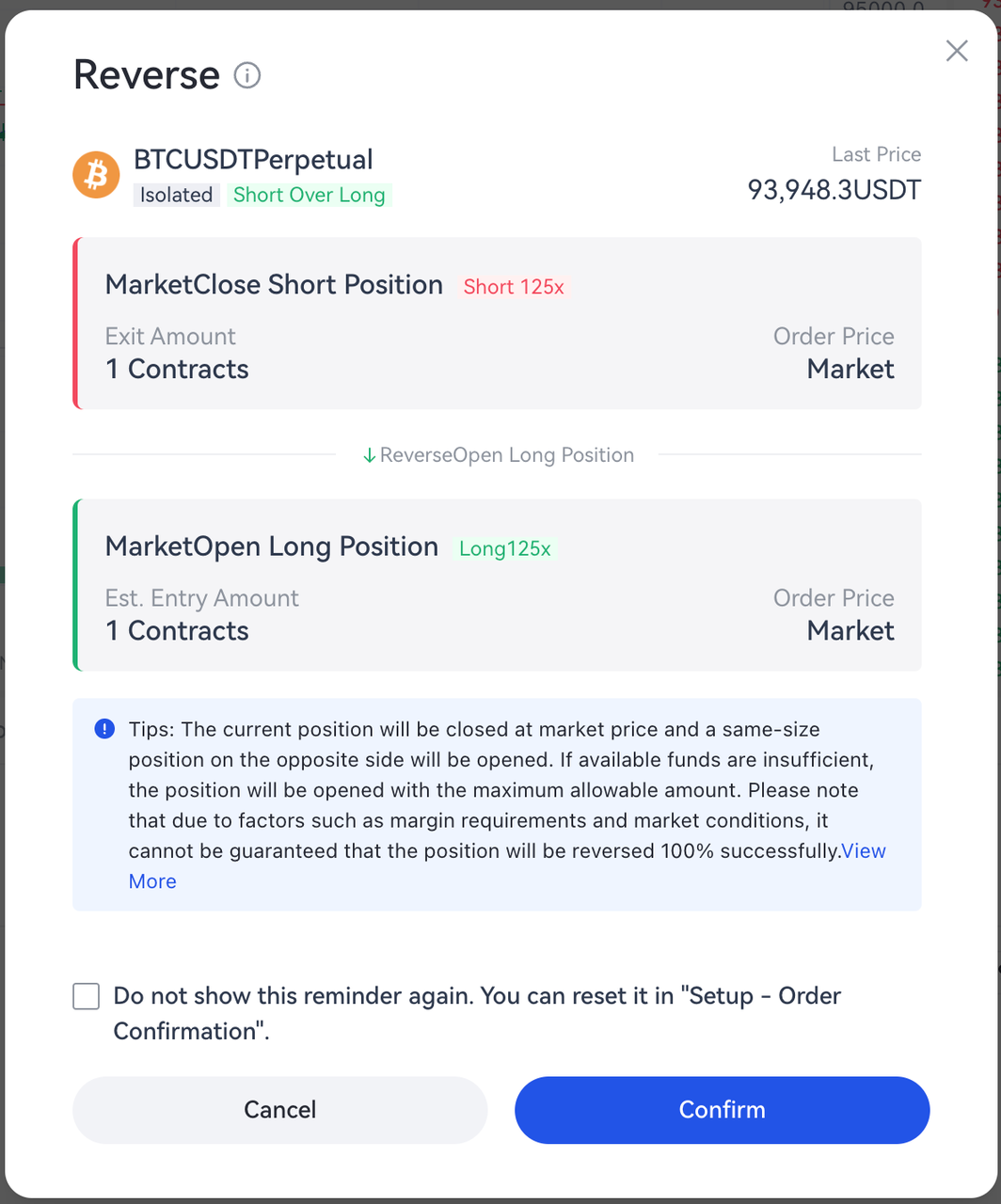Screen dimensions: 1001x1204
Task: Close the Reverse dialog with X icon
Action: click(957, 51)
